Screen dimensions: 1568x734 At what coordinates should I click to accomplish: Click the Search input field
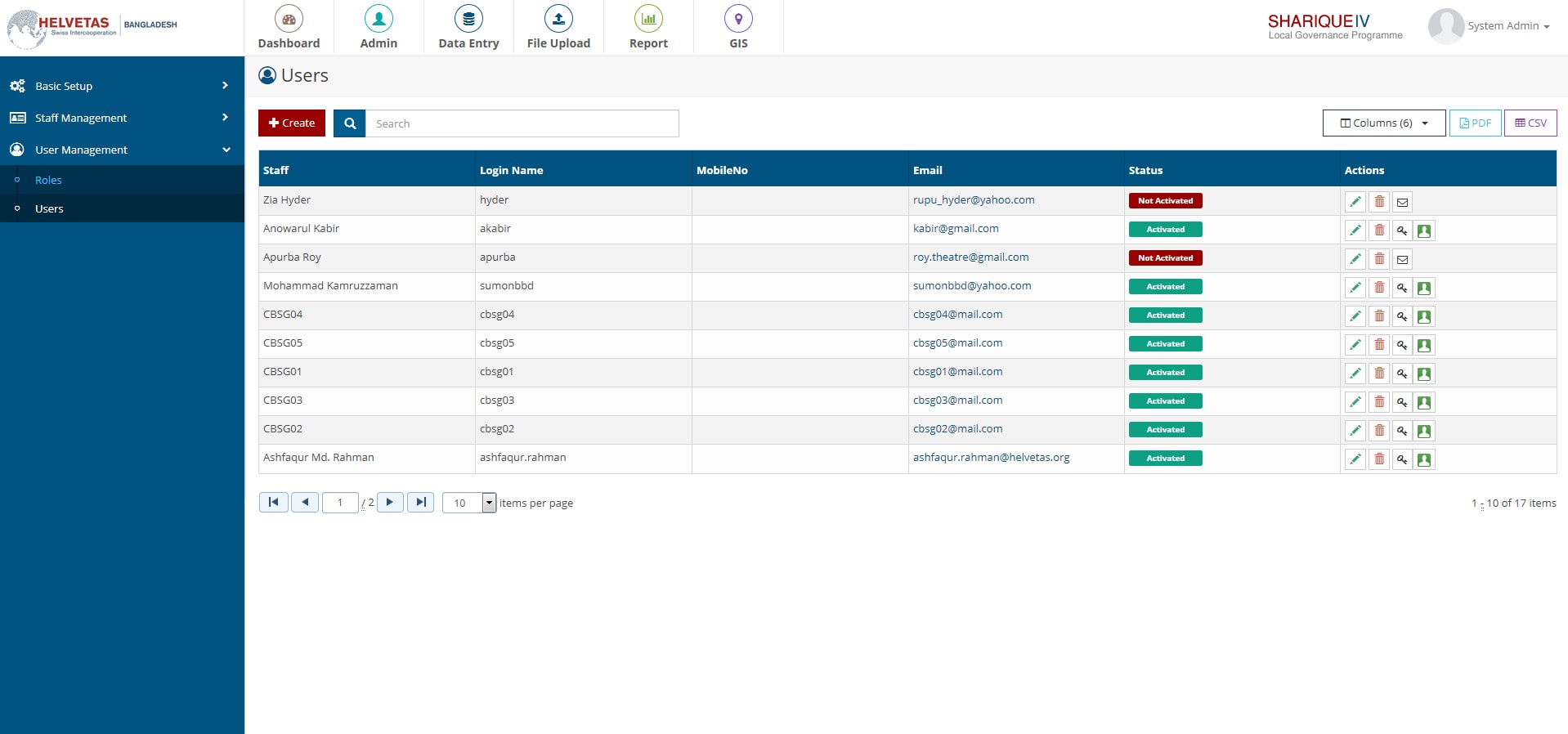[x=522, y=123]
